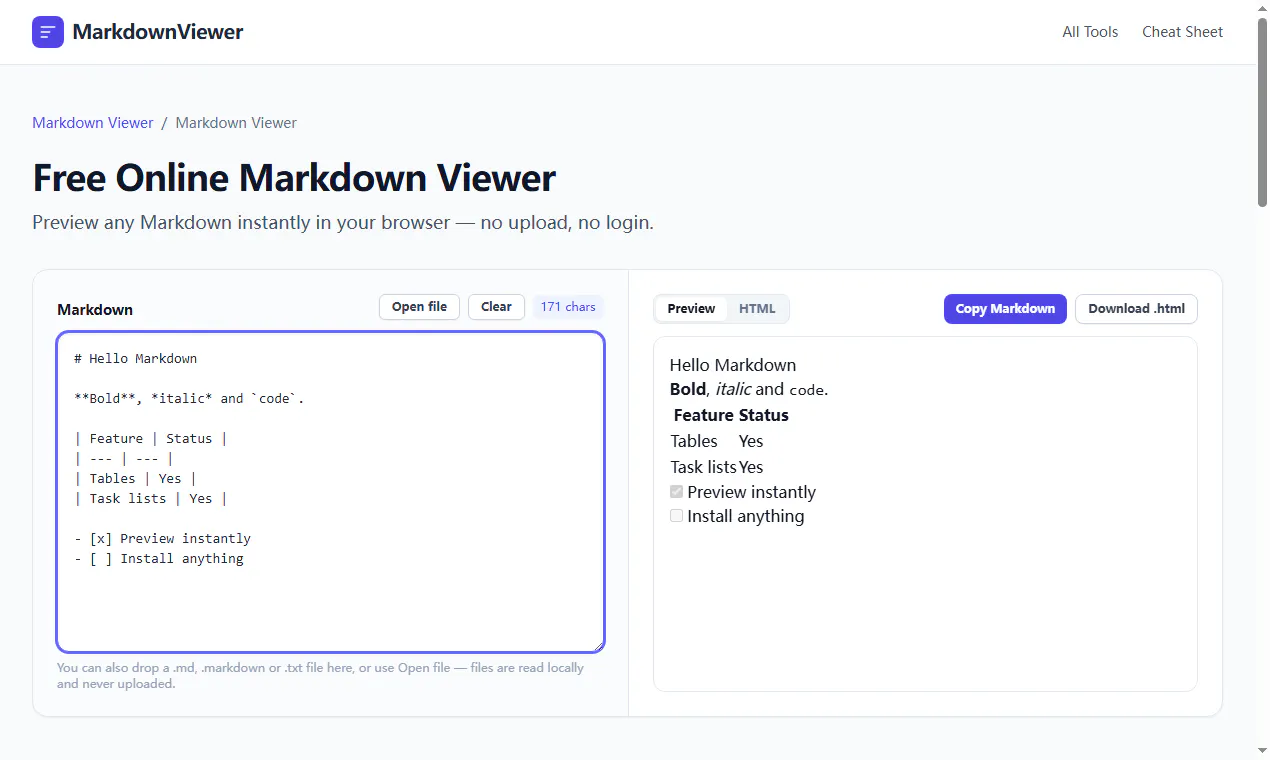Click the scrollbar up arrow

point(1263,6)
